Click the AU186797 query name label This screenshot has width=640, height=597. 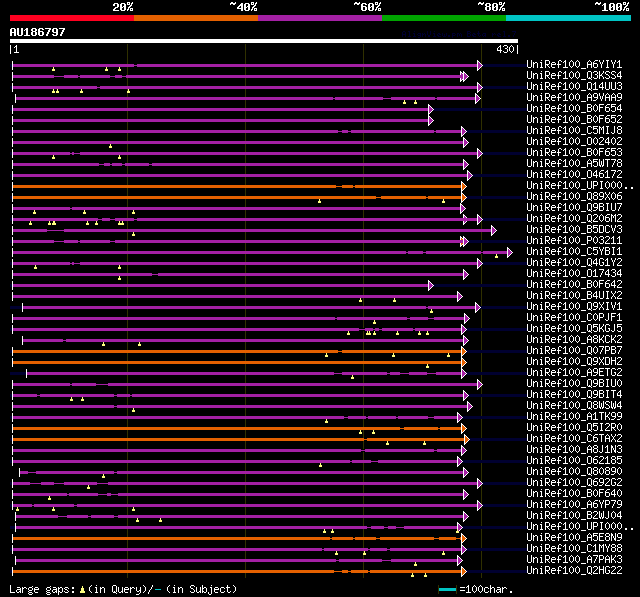[x=38, y=32]
